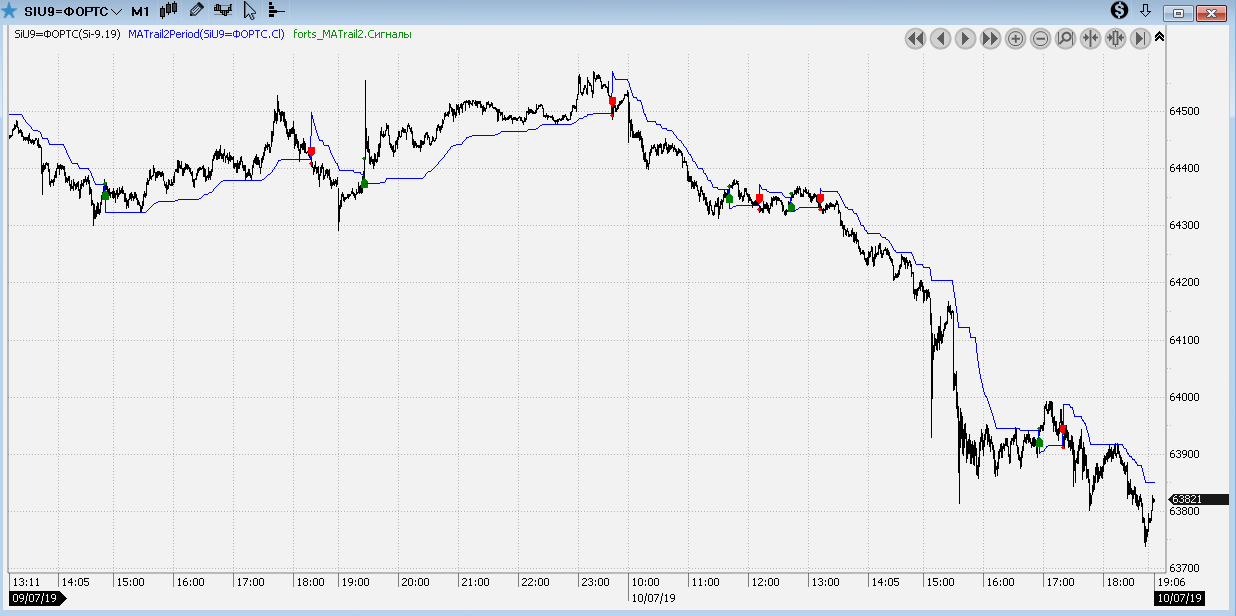This screenshot has width=1236, height=616.
Task: Step the chart one bar backward
Action: coord(940,39)
